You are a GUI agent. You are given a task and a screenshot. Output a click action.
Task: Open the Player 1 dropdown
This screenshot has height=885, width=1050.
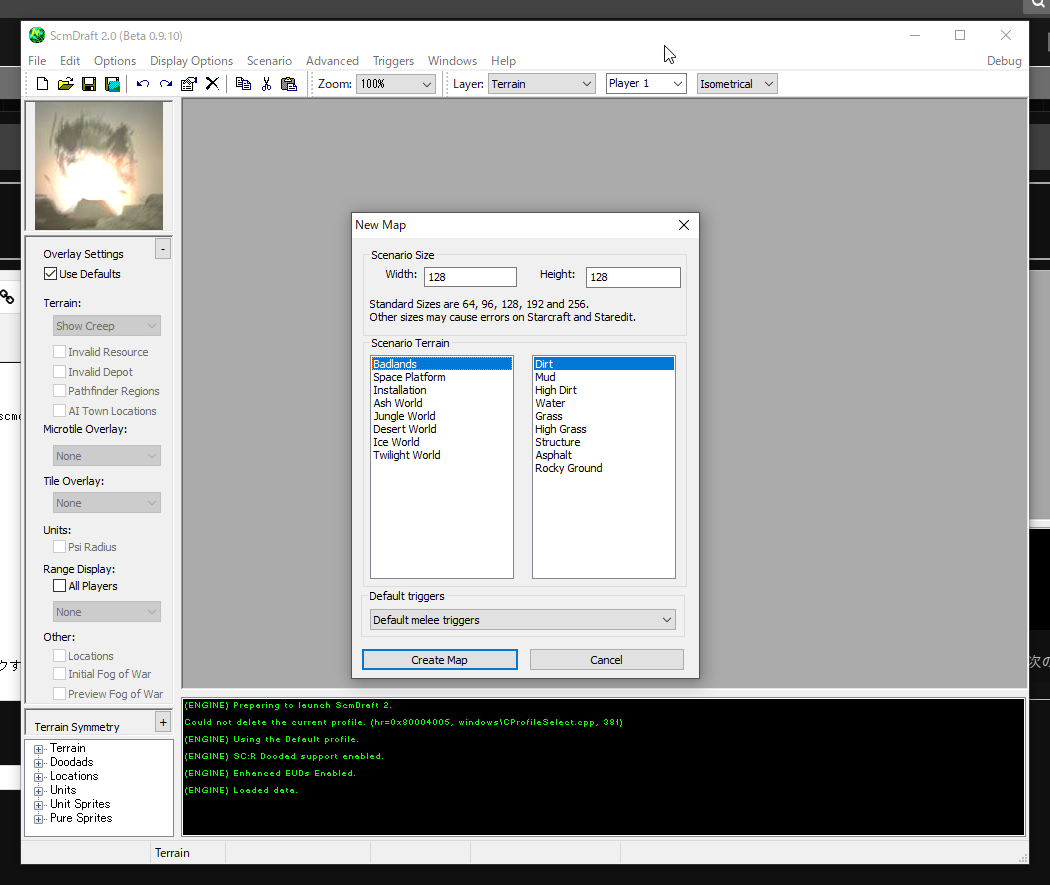[646, 84]
